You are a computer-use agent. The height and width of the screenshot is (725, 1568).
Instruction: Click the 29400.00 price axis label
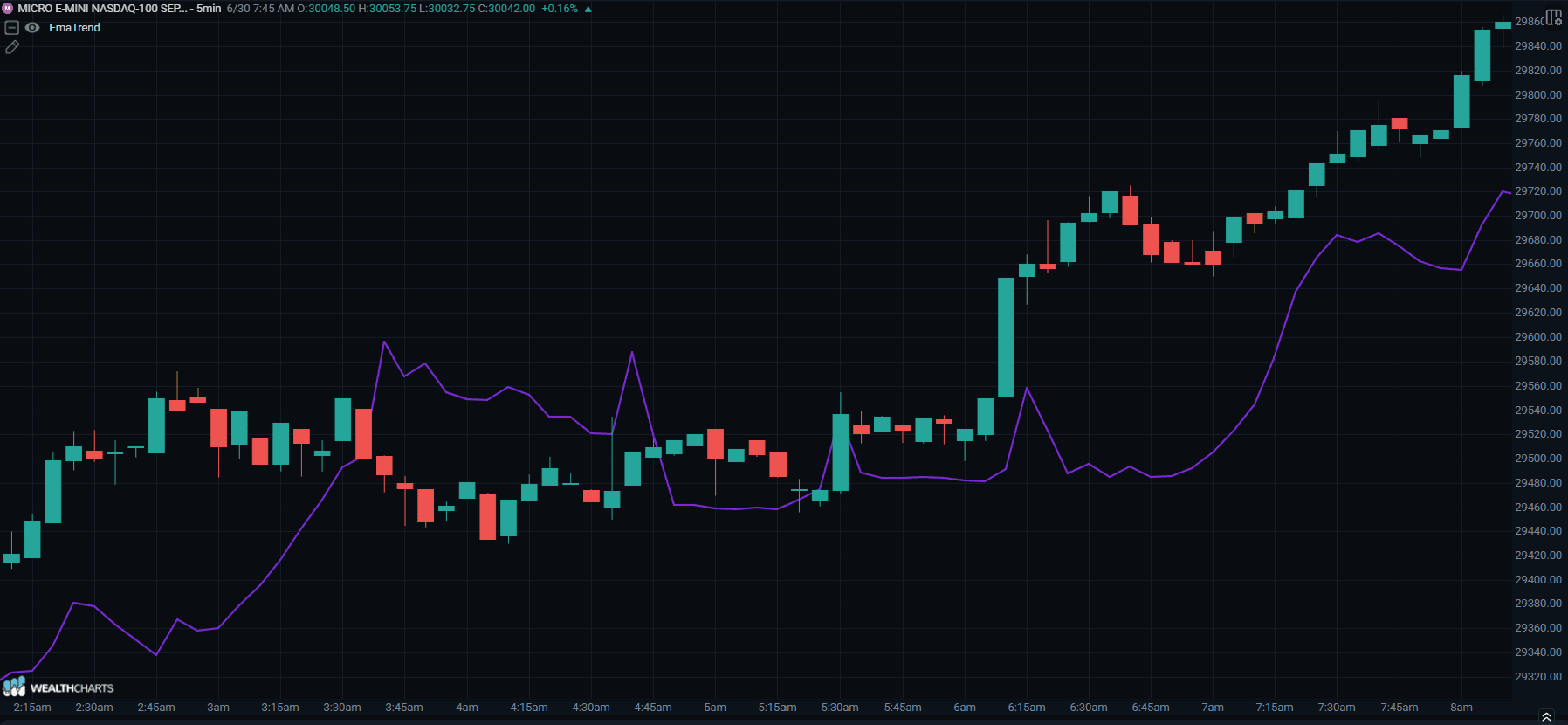tap(1538, 580)
